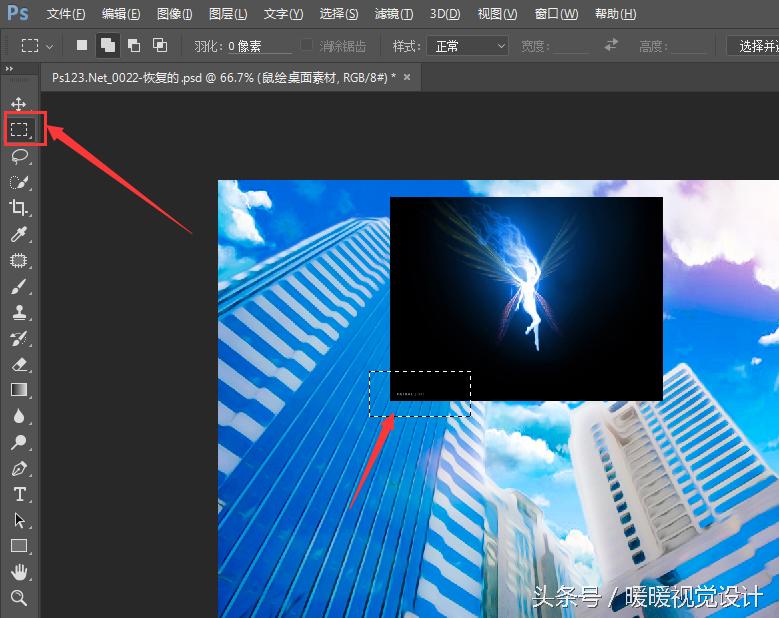Image resolution: width=779 pixels, height=618 pixels.
Task: Select the Path Selection tool
Action: [19, 520]
